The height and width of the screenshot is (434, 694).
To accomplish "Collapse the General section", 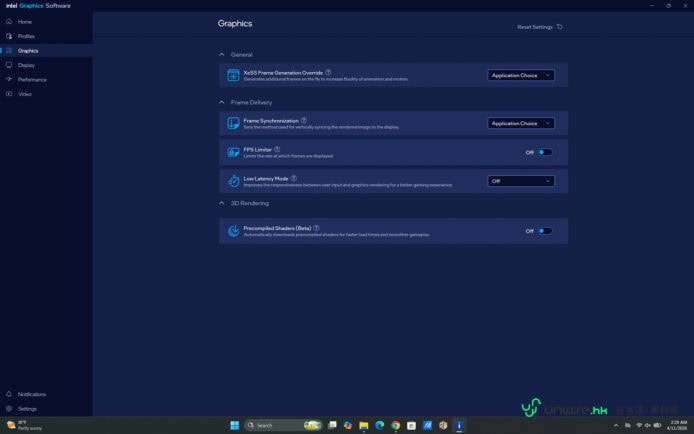I will click(x=222, y=54).
